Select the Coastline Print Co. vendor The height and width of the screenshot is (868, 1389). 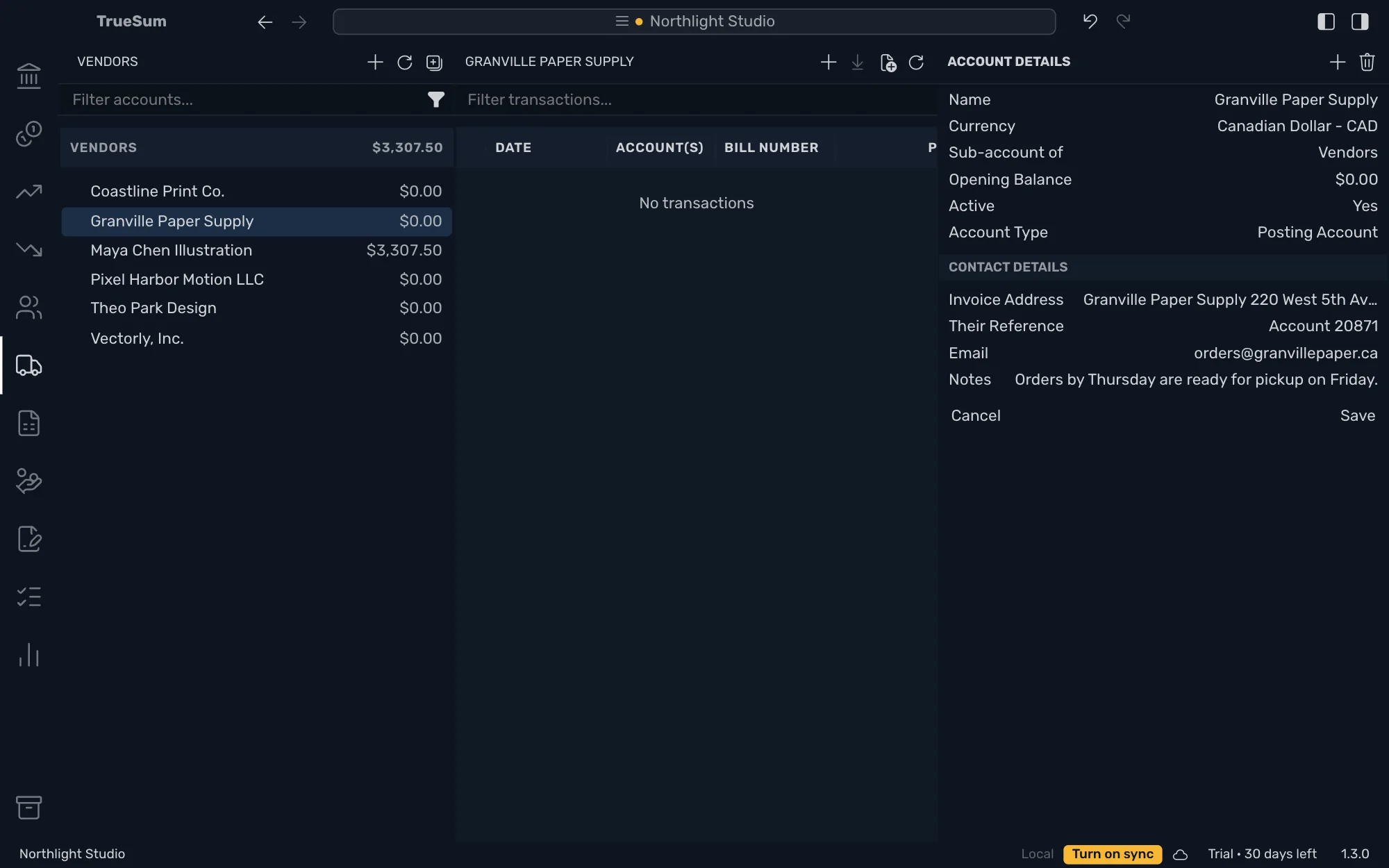point(257,192)
